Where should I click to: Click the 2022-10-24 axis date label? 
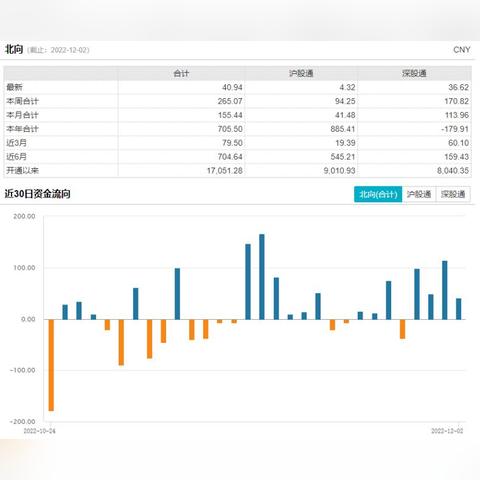tap(39, 431)
